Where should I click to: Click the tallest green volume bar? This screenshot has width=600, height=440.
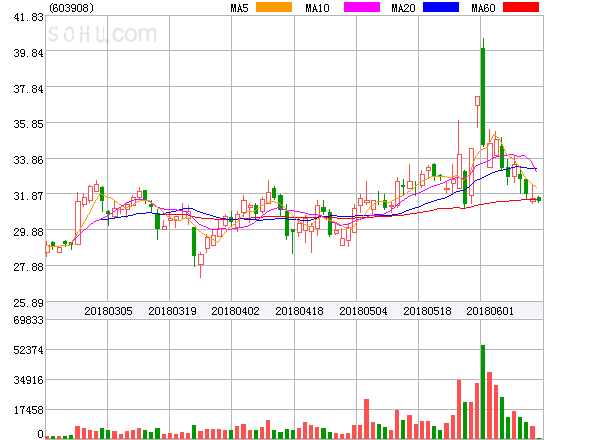tap(483, 392)
